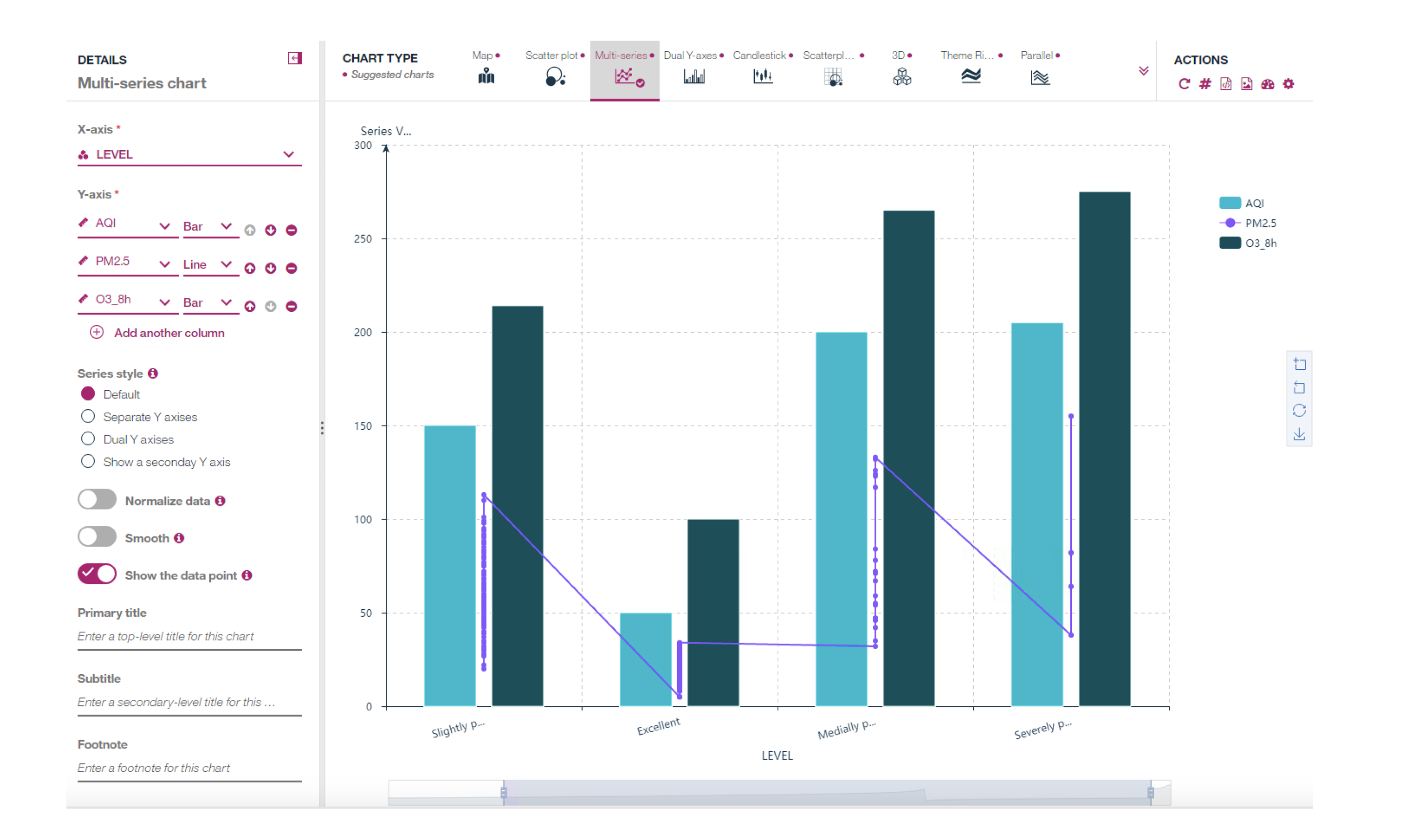Open the X-axis LEVEL dropdown

(289, 155)
